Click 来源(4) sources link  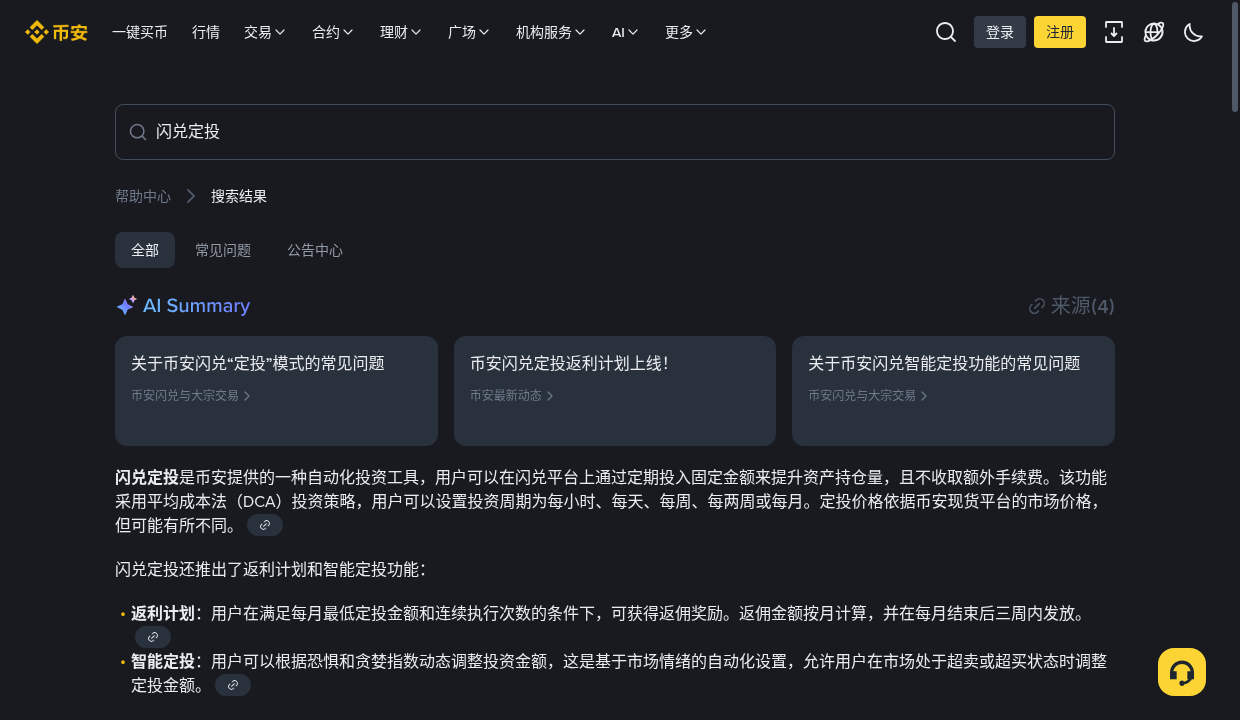pyautogui.click(x=1071, y=306)
